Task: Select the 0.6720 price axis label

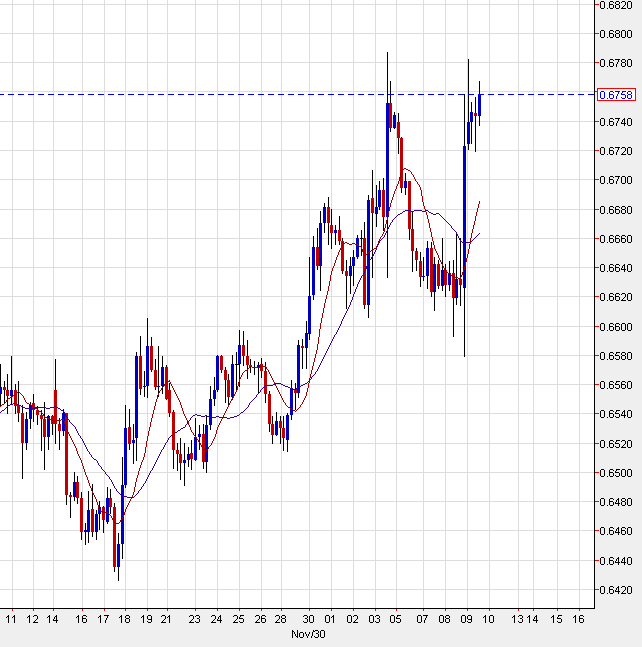Action: coord(616,151)
